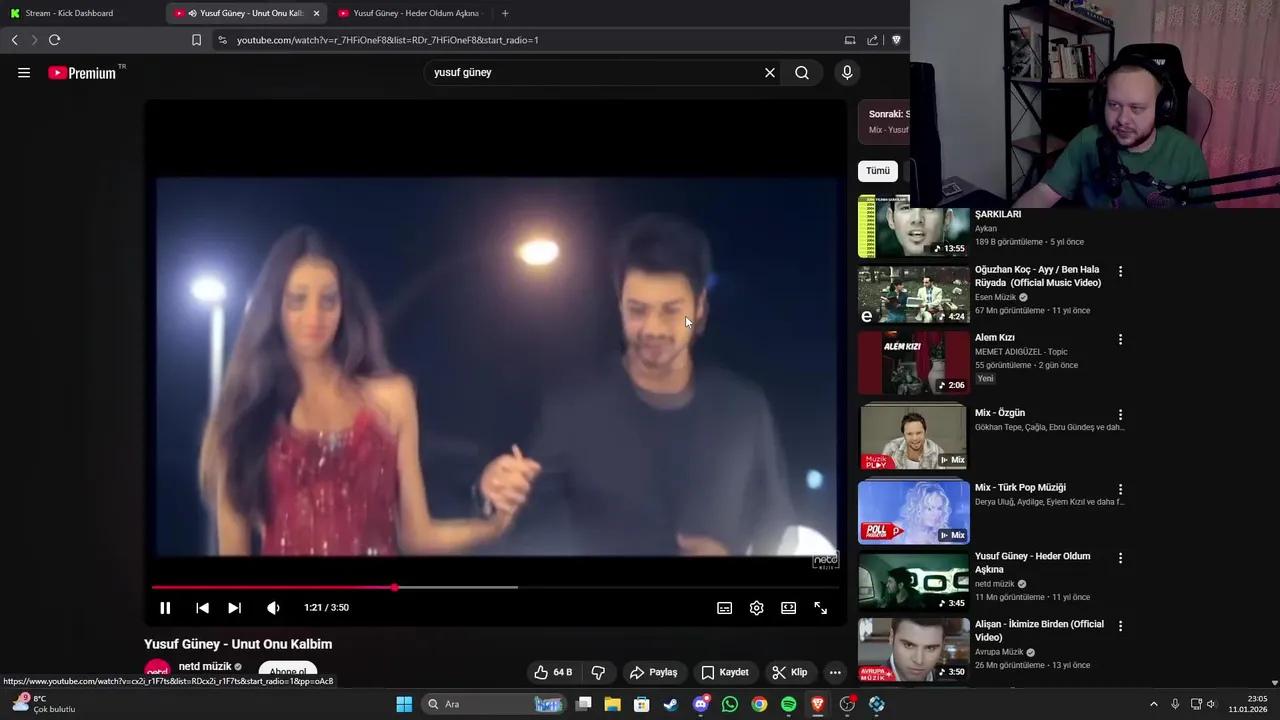
Task: Open the Mix - Özgün playlist thumbnail
Action: pos(914,437)
